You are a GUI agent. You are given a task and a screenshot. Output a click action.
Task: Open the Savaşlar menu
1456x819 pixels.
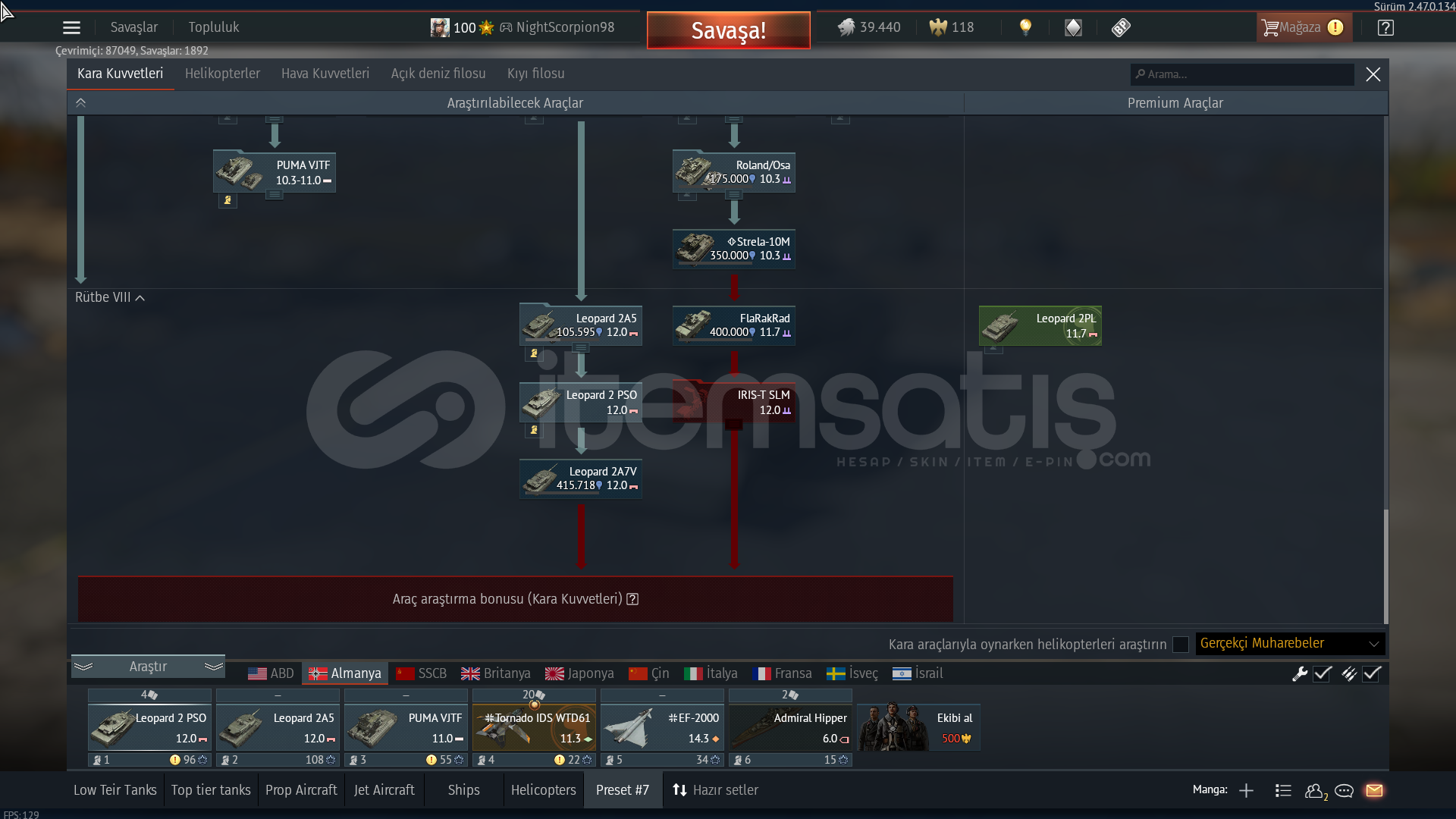[134, 27]
